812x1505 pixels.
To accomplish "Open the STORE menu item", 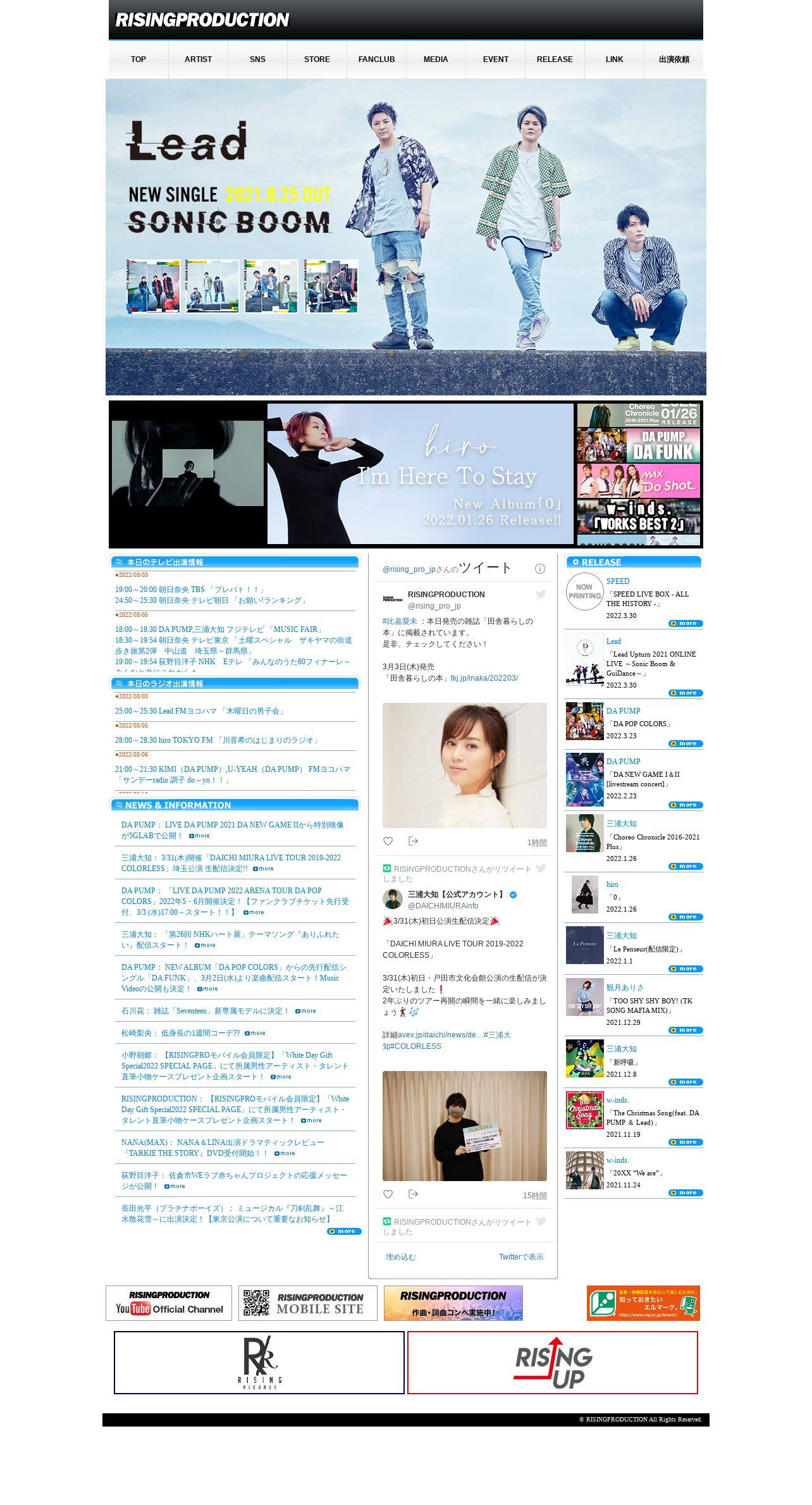I will coord(317,59).
